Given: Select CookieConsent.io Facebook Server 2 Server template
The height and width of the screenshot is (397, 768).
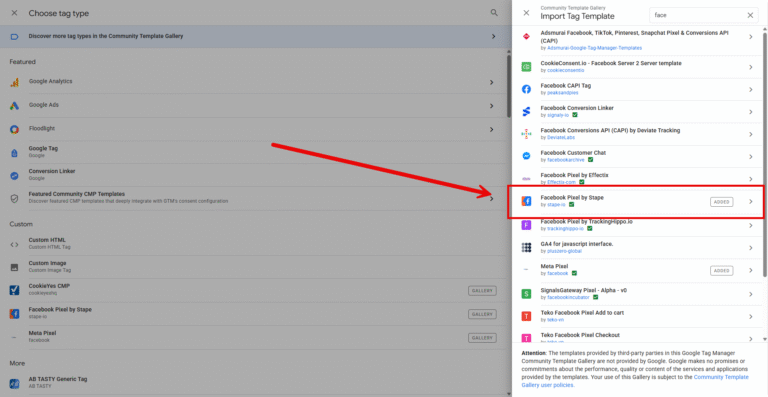Looking at the screenshot, I should coord(638,67).
